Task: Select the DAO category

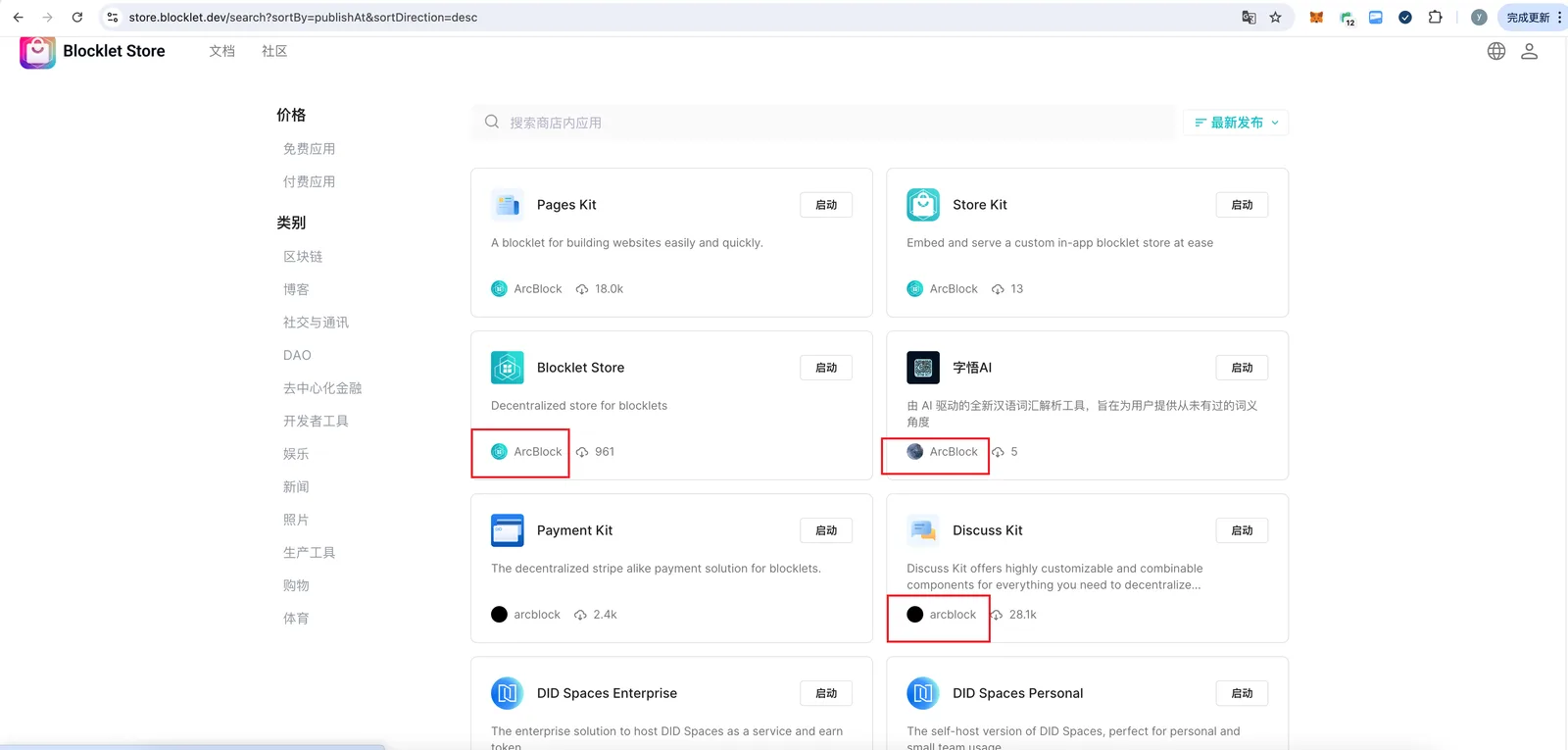Action: tap(297, 355)
